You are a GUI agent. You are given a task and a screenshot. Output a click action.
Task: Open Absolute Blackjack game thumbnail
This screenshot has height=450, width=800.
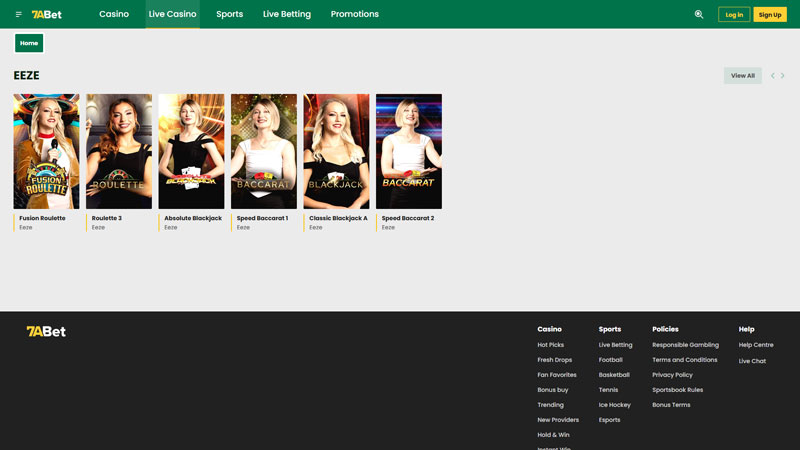point(191,151)
